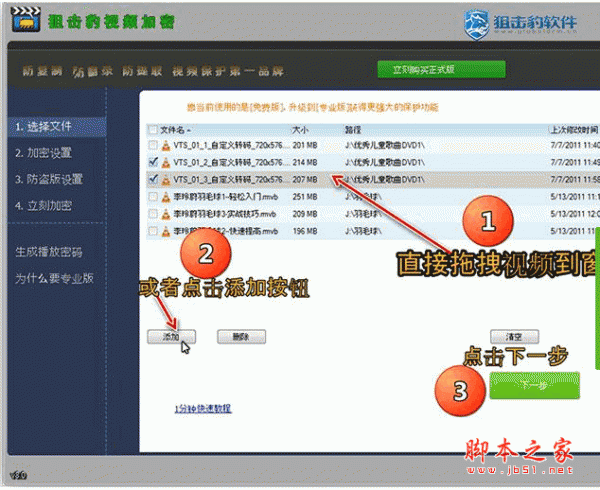Click the 209 MB size cell
The width and height of the screenshot is (600, 490).
click(x=305, y=214)
